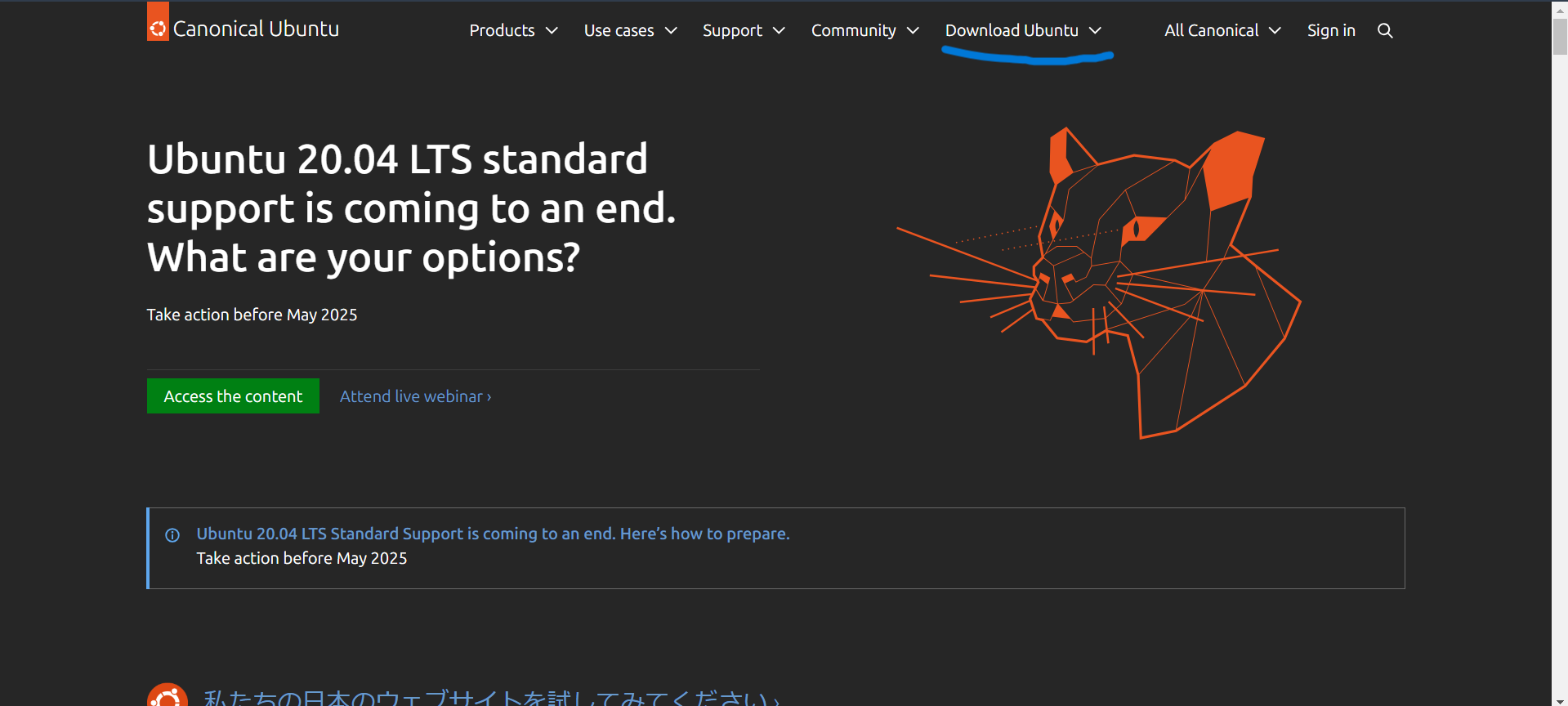This screenshot has height=706, width=1568.
Task: Click the chevron arrow beside Products
Action: [x=552, y=31]
